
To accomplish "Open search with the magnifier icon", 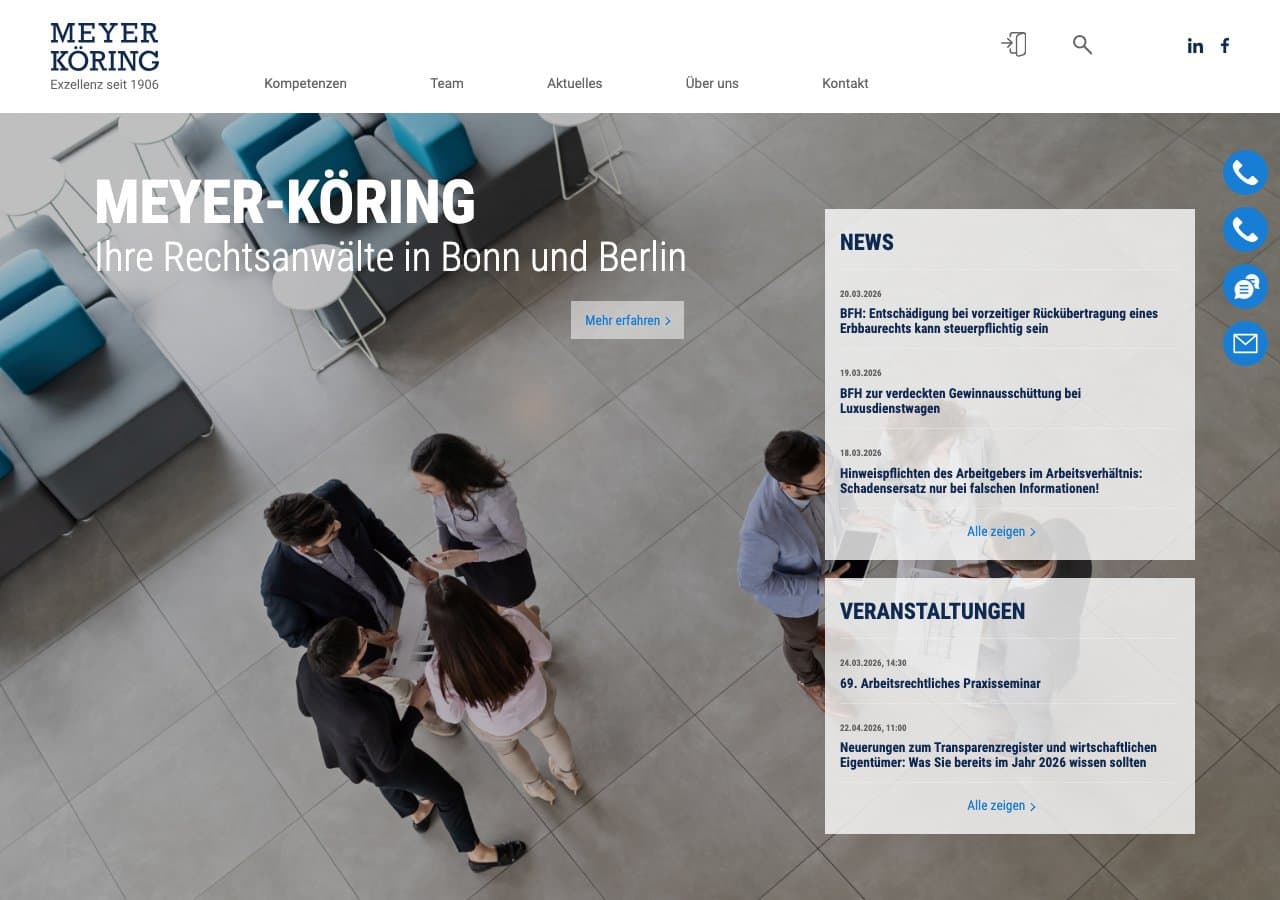I will click(1082, 44).
